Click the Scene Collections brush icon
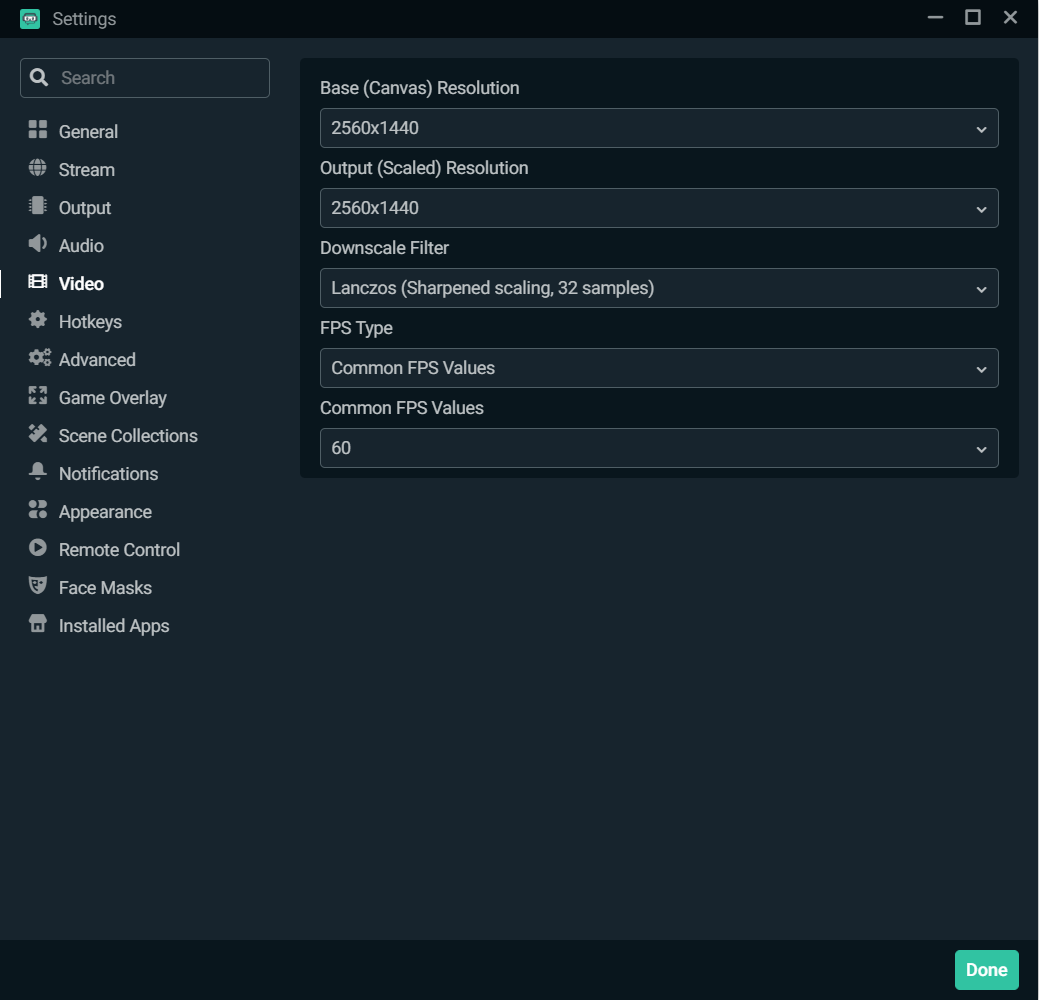1039x1000 pixels. coord(37,435)
